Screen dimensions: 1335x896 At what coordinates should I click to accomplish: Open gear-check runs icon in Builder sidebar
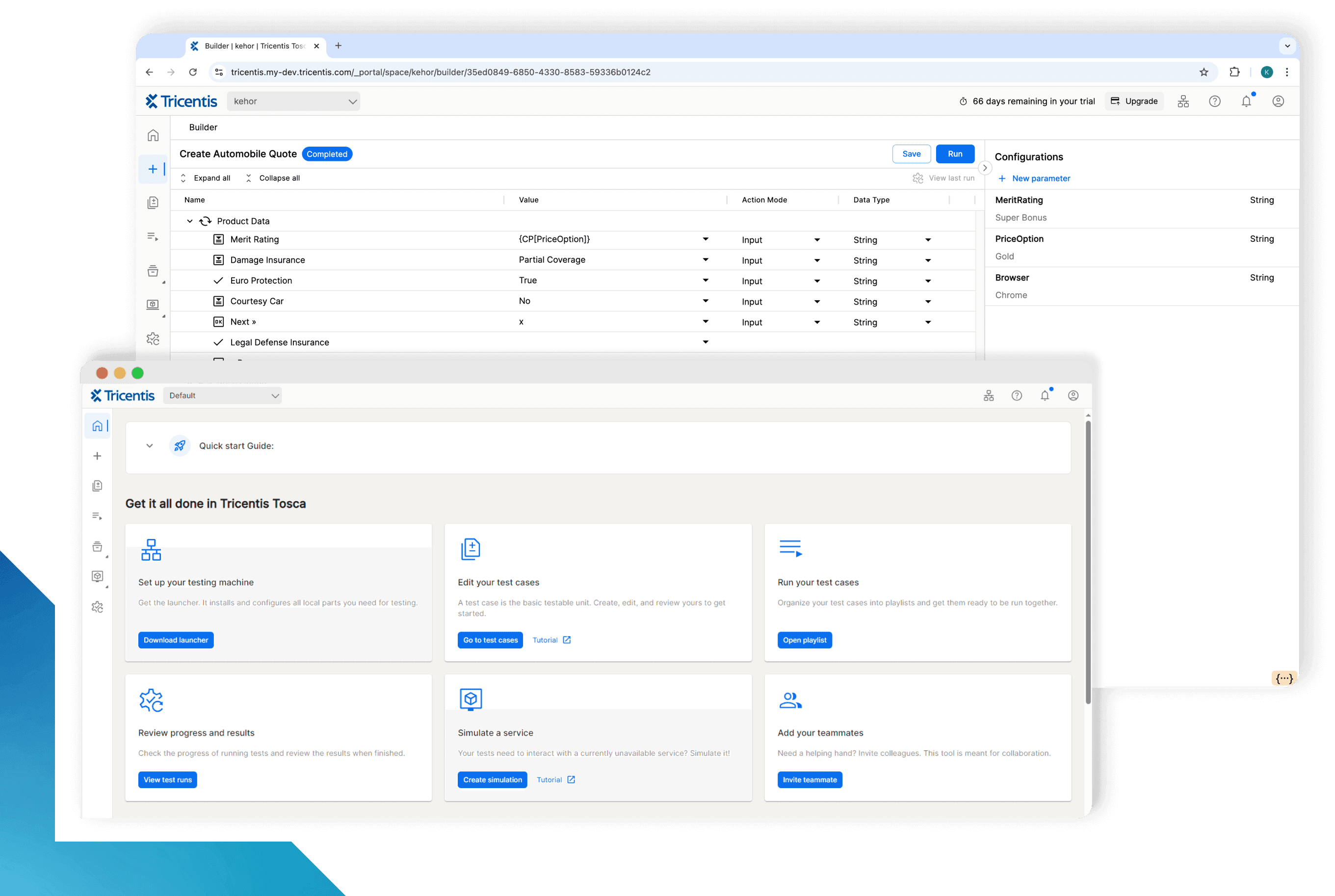(153, 339)
